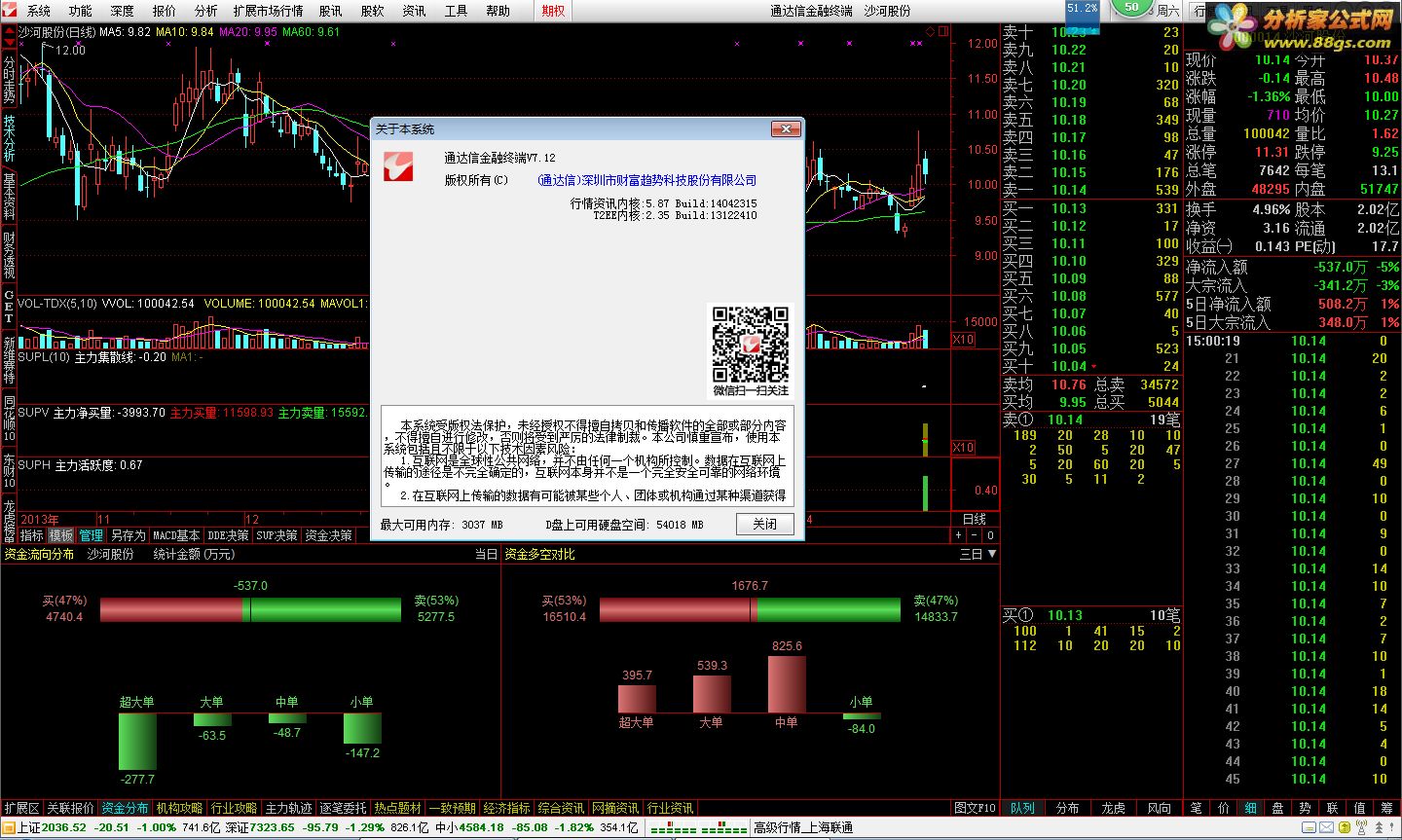1402x840 pixels.
Task: Select 筹 tab in tick panel
Action: [1386, 808]
